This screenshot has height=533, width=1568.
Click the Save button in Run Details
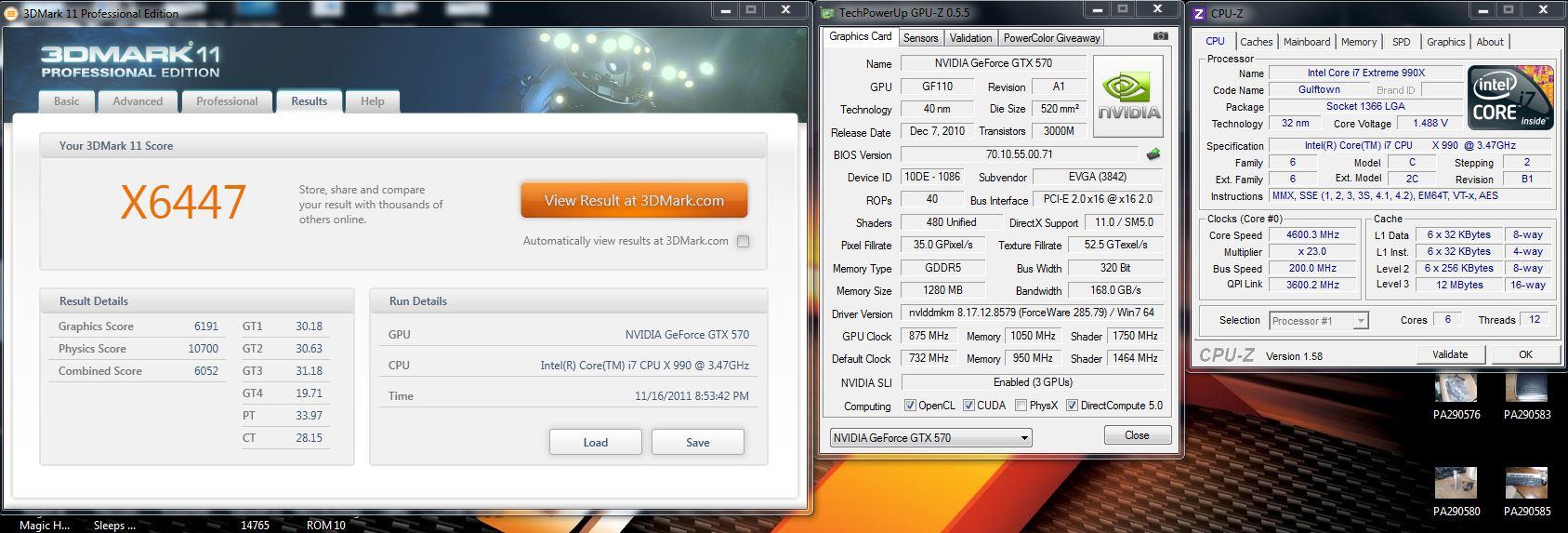(x=697, y=442)
